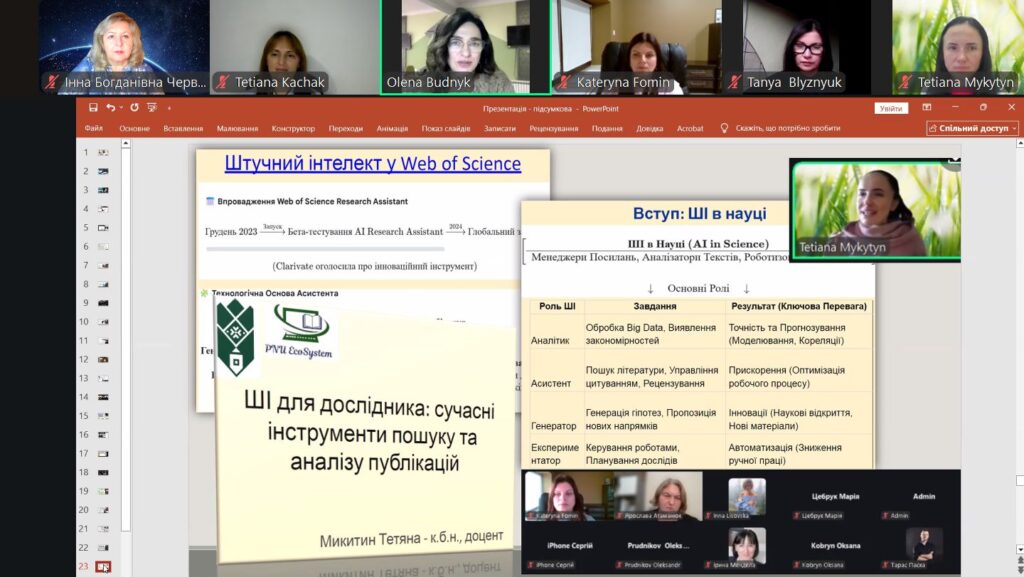The width and height of the screenshot is (1024, 577).
Task: Click the Start From Beginning slideshow icon
Action: 151,108
